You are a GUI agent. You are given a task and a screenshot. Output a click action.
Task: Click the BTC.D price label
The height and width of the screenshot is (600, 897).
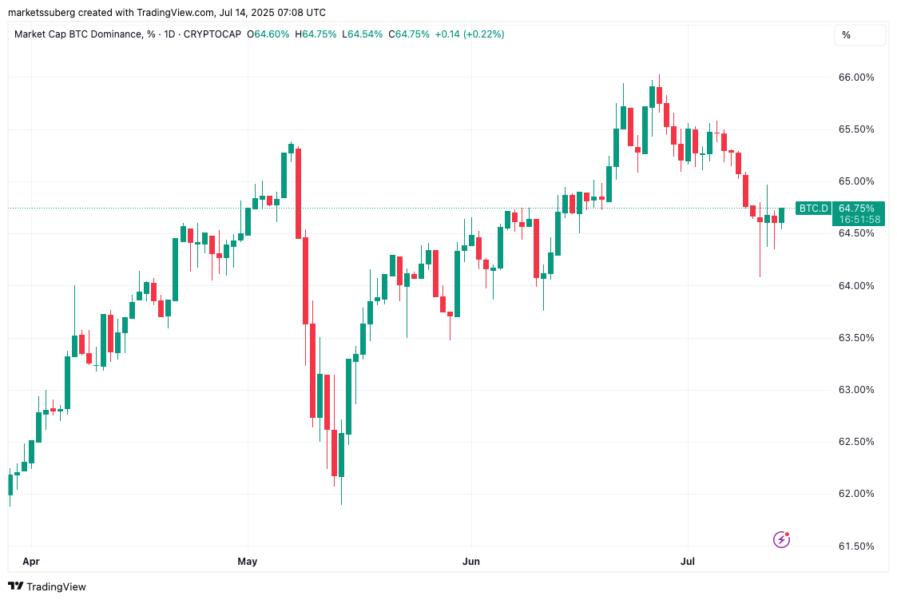point(813,208)
